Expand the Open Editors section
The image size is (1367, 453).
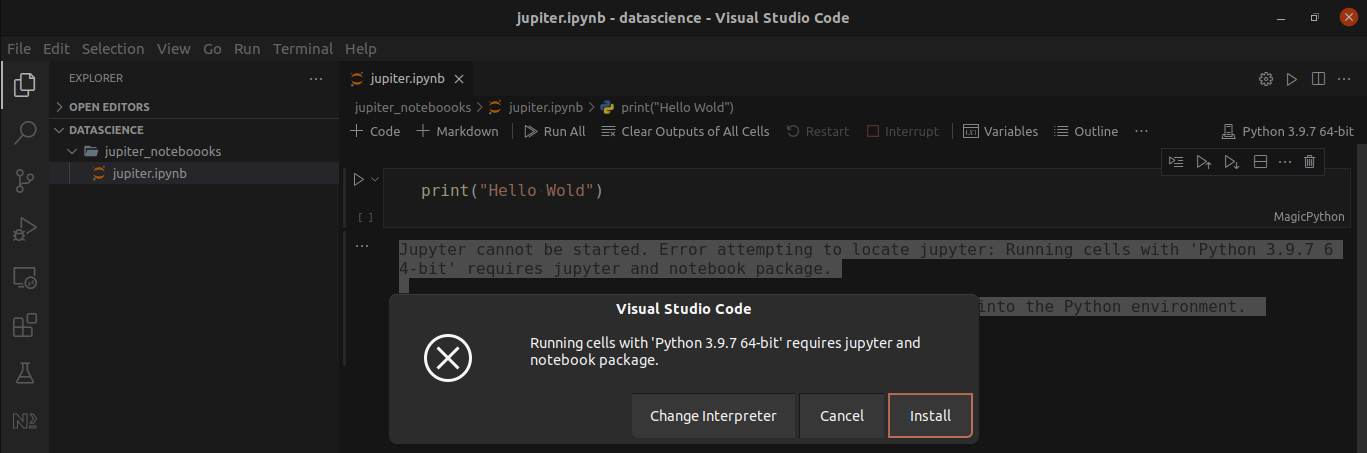coord(194,107)
